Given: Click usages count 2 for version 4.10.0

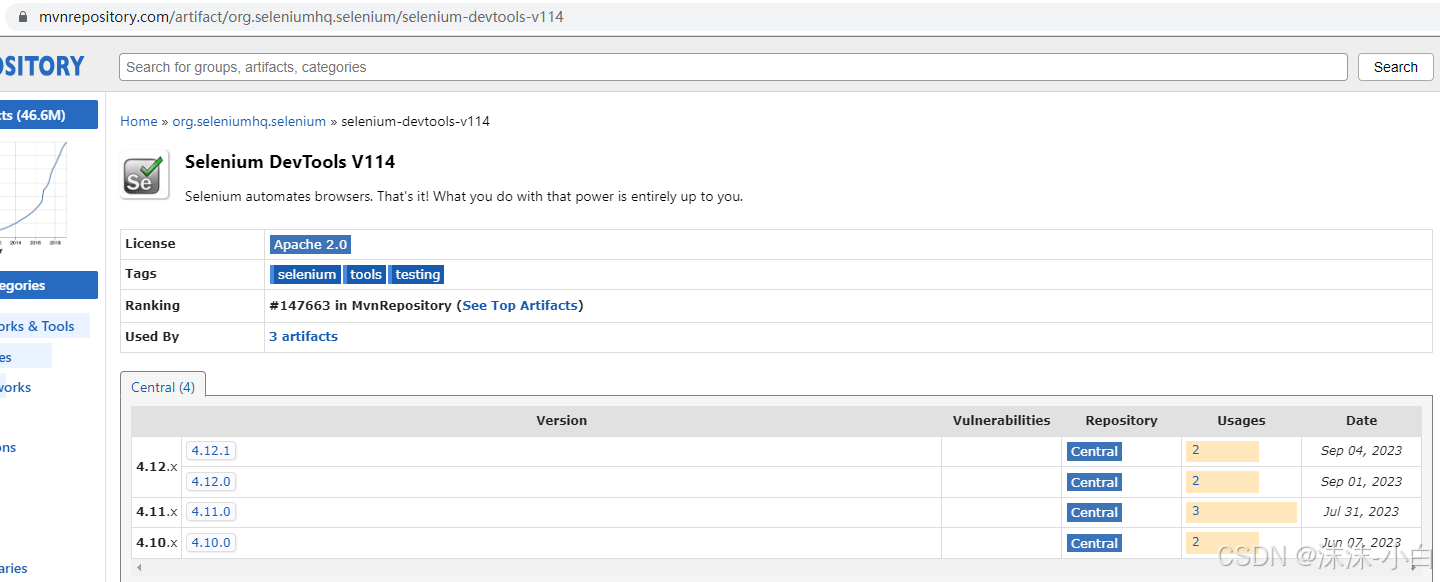Looking at the screenshot, I should 1195,542.
